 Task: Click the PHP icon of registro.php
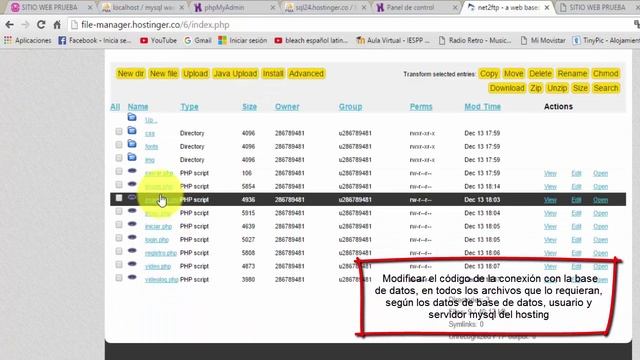(132, 251)
